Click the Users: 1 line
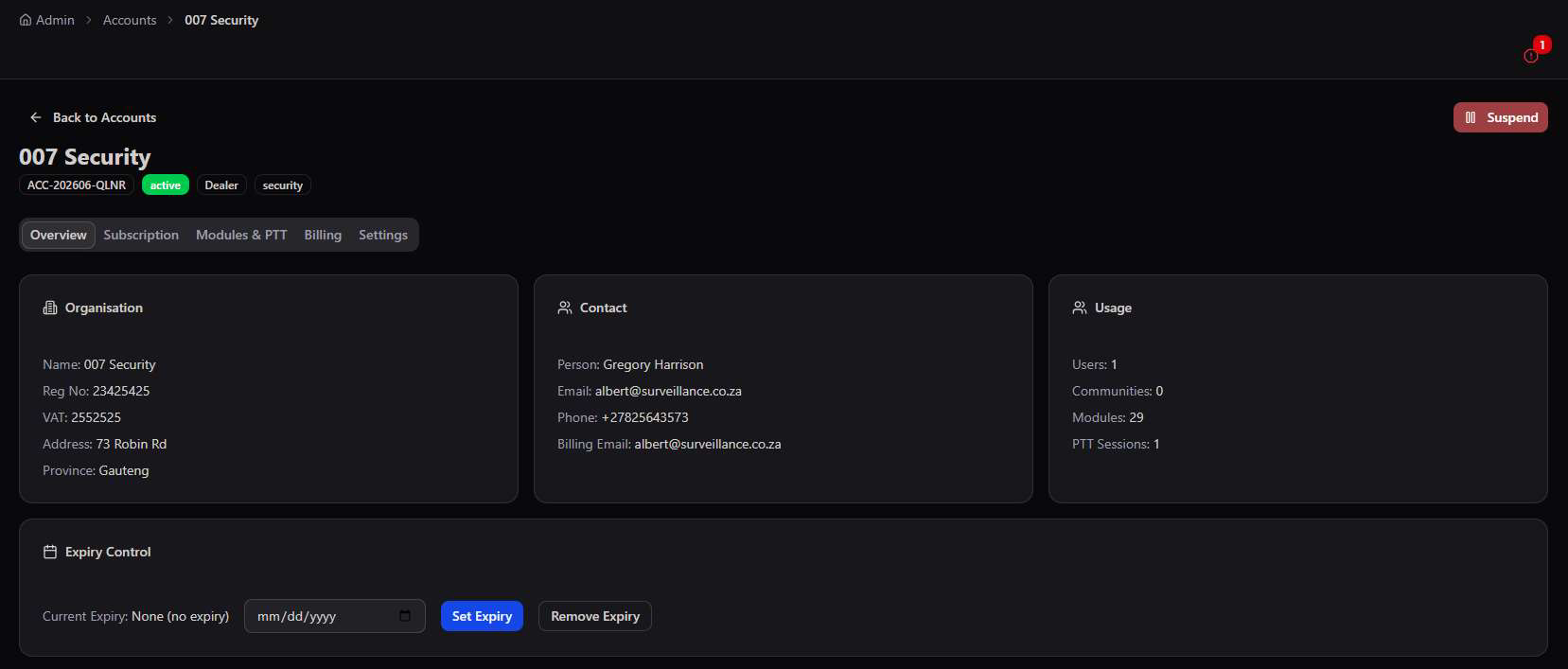This screenshot has height=669, width=1568. (x=1095, y=364)
